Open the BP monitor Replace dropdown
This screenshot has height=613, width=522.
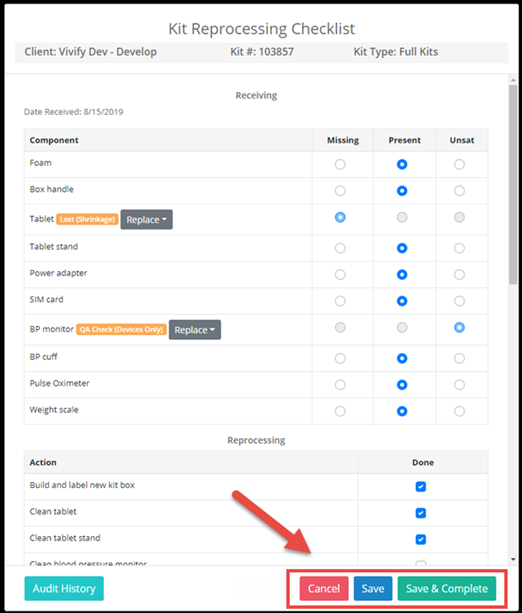click(x=195, y=330)
